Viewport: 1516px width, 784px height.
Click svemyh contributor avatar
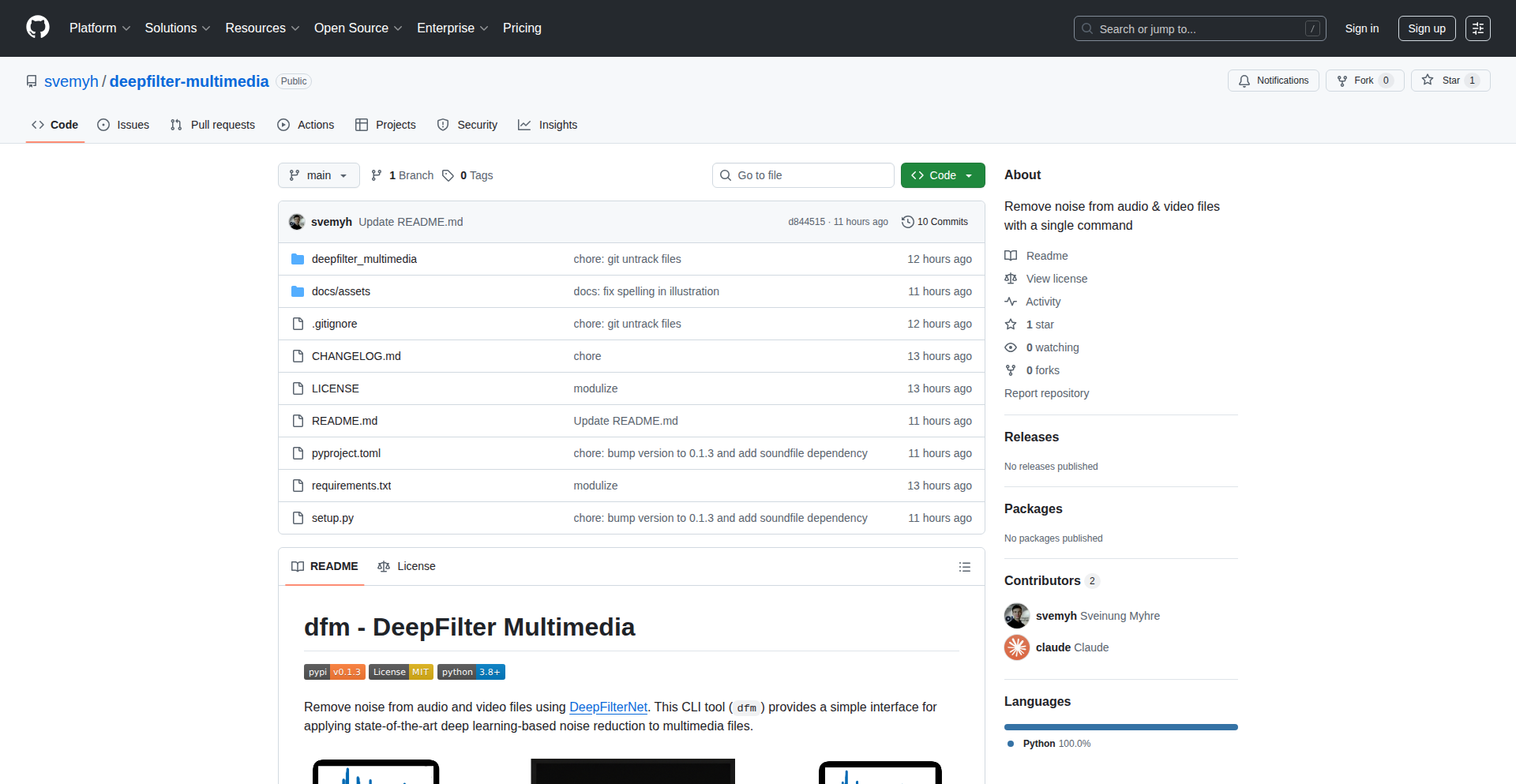coord(1017,616)
